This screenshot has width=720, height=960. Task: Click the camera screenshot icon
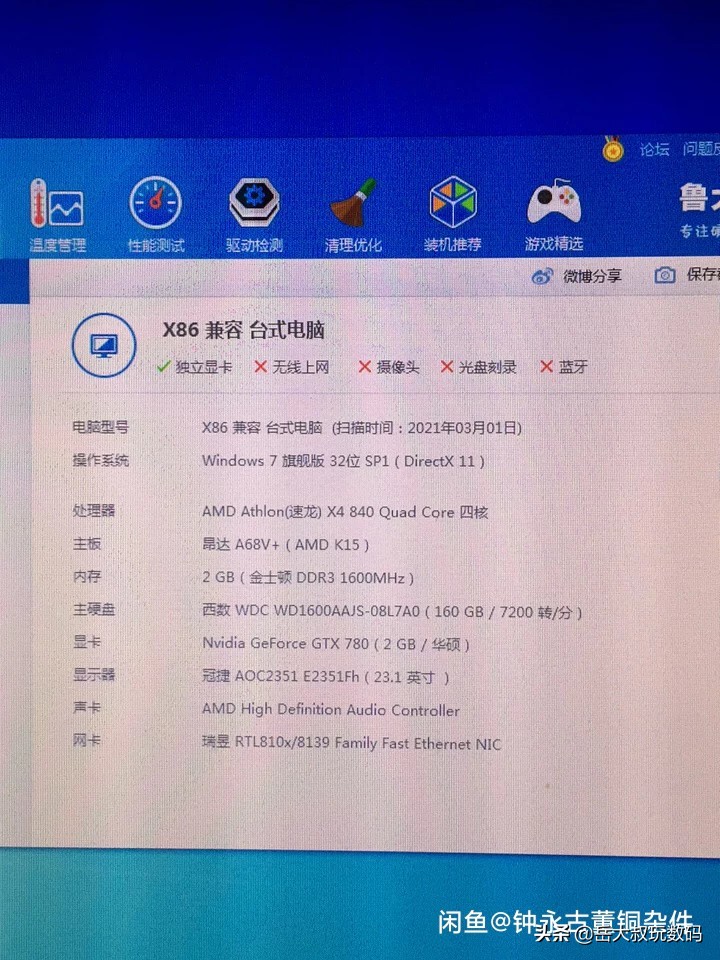(x=665, y=276)
